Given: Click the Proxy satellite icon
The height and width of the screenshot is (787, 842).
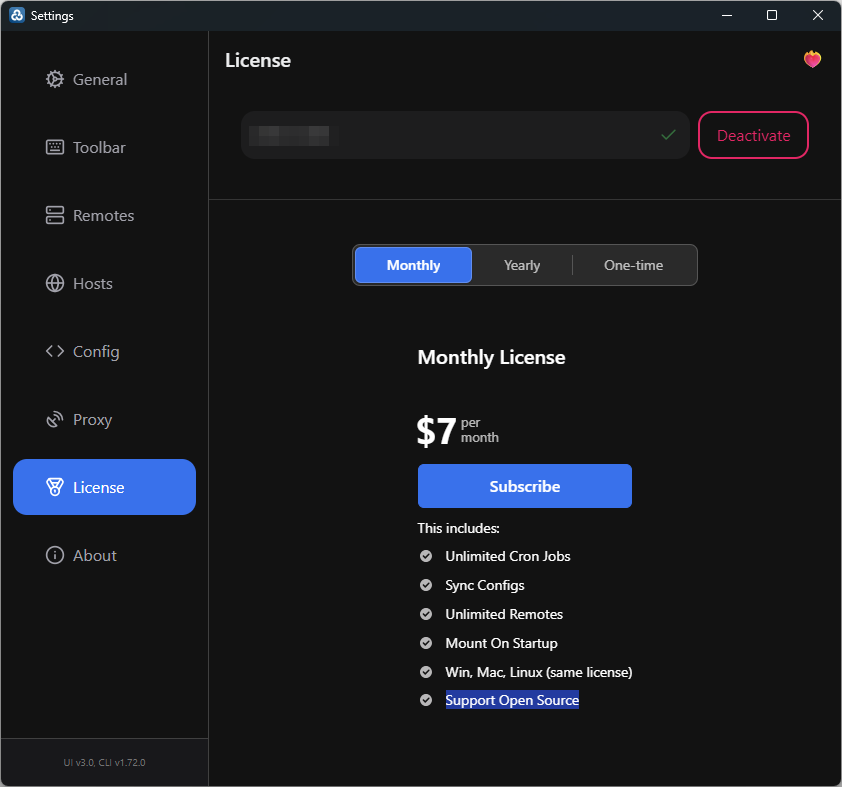Looking at the screenshot, I should [55, 419].
